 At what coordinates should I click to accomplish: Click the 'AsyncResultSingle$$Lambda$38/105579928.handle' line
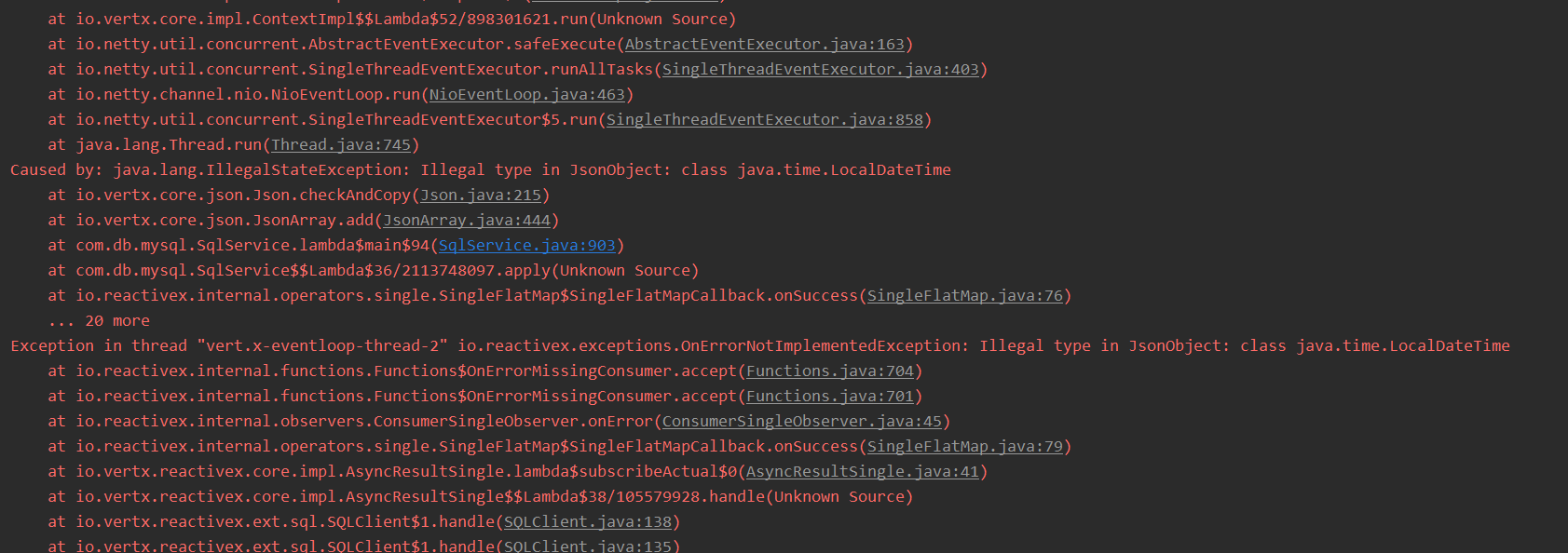[x=481, y=496]
